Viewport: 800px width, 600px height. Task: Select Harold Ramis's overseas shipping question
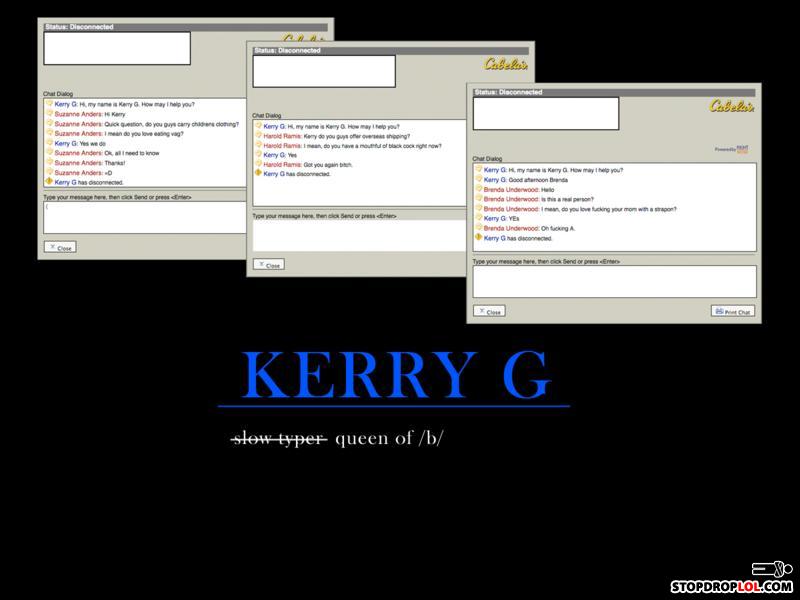(x=337, y=136)
